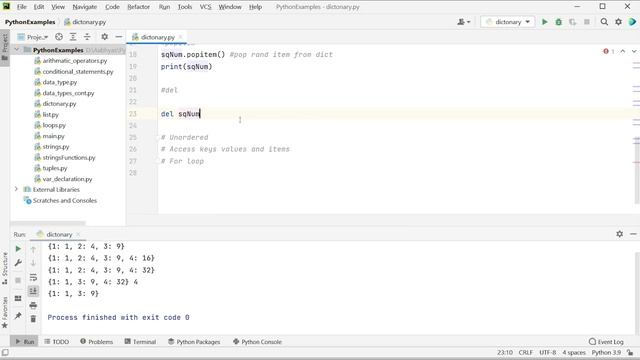Screen dimensions: 640x360
Task: Rerun dictonary from Run panel
Action: pyautogui.click(x=18, y=249)
